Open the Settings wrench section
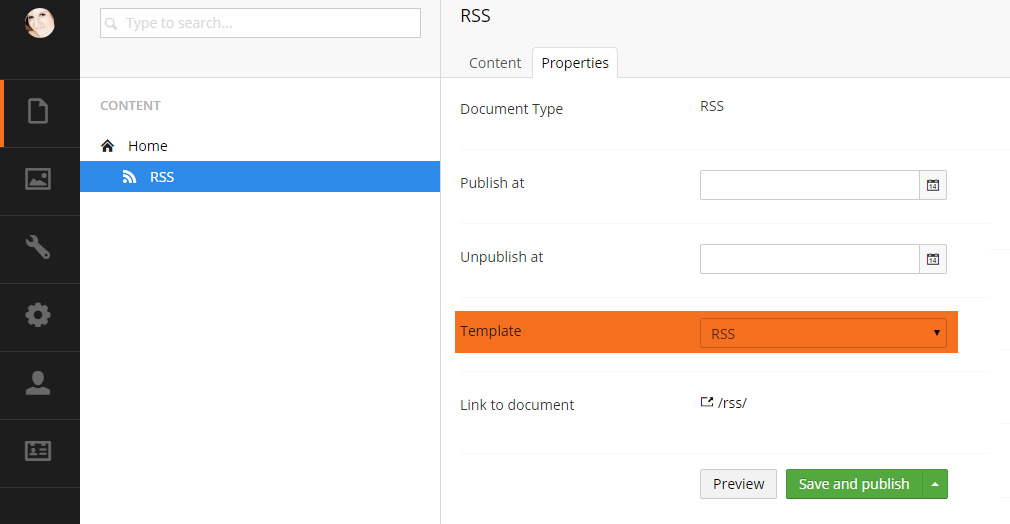The image size is (1010, 524). [39, 248]
